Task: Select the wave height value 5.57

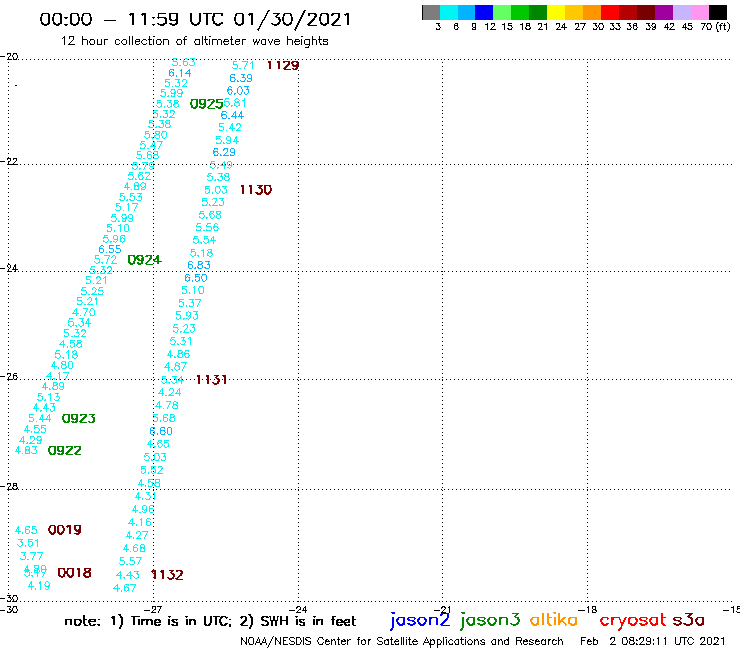Action: [x=130, y=561]
